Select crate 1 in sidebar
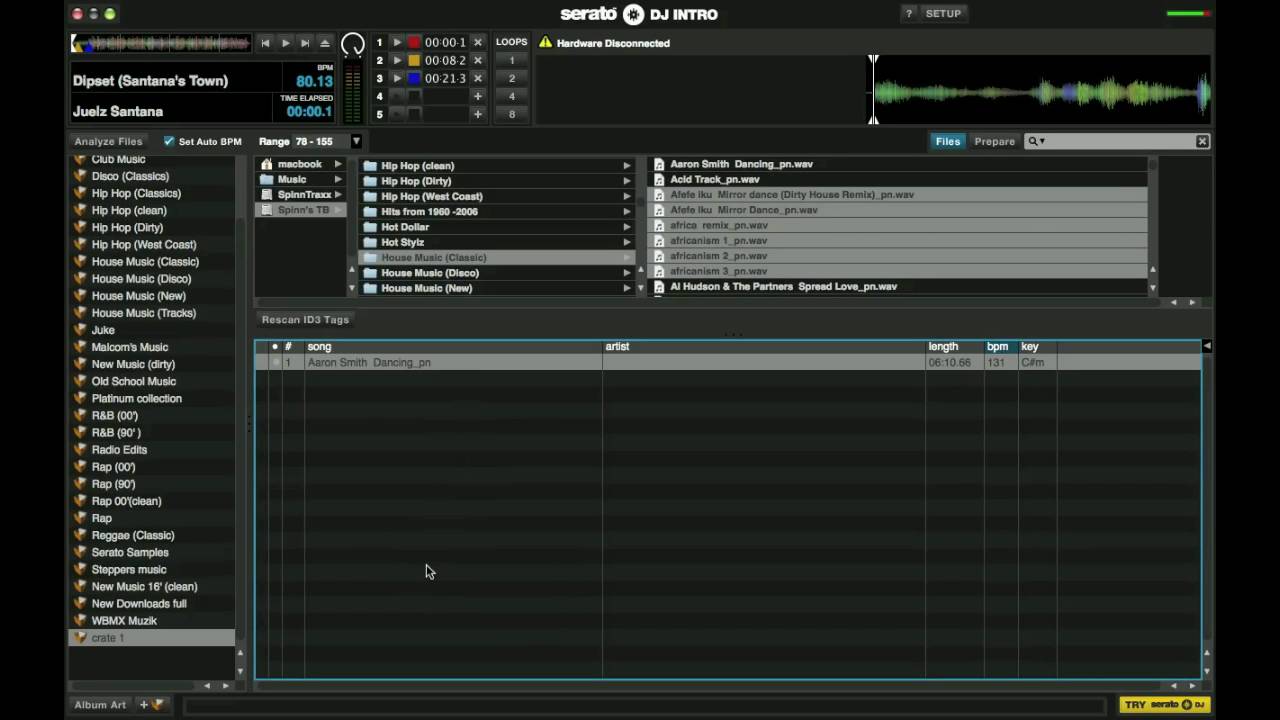Viewport: 1280px width, 720px height. (152, 638)
